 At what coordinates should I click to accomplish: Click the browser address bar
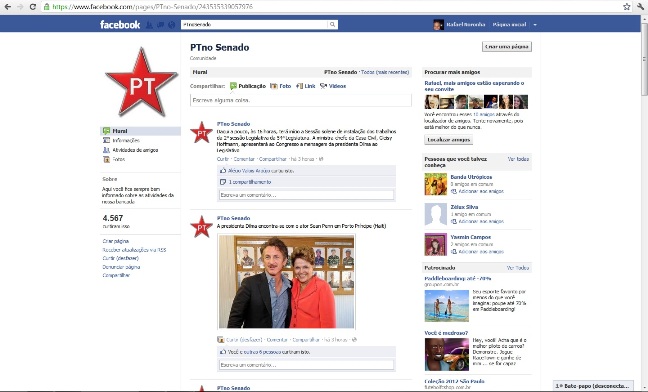click(331, 7)
